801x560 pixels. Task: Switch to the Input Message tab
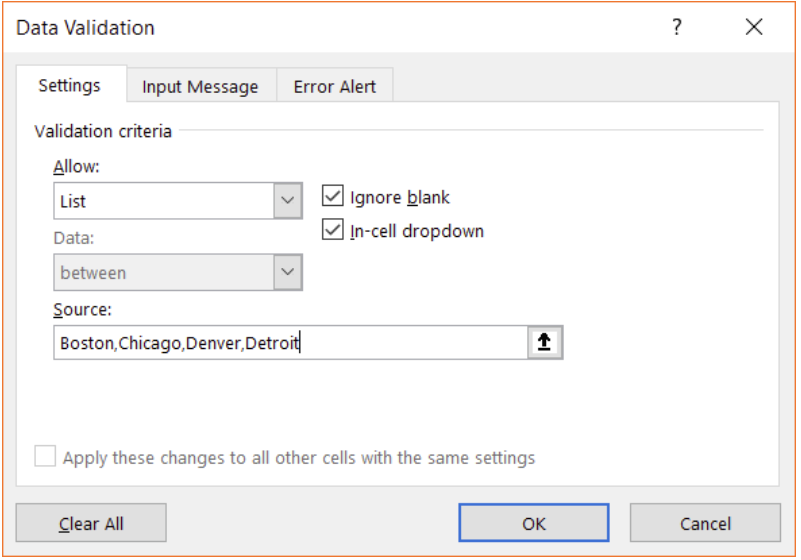[x=200, y=87]
